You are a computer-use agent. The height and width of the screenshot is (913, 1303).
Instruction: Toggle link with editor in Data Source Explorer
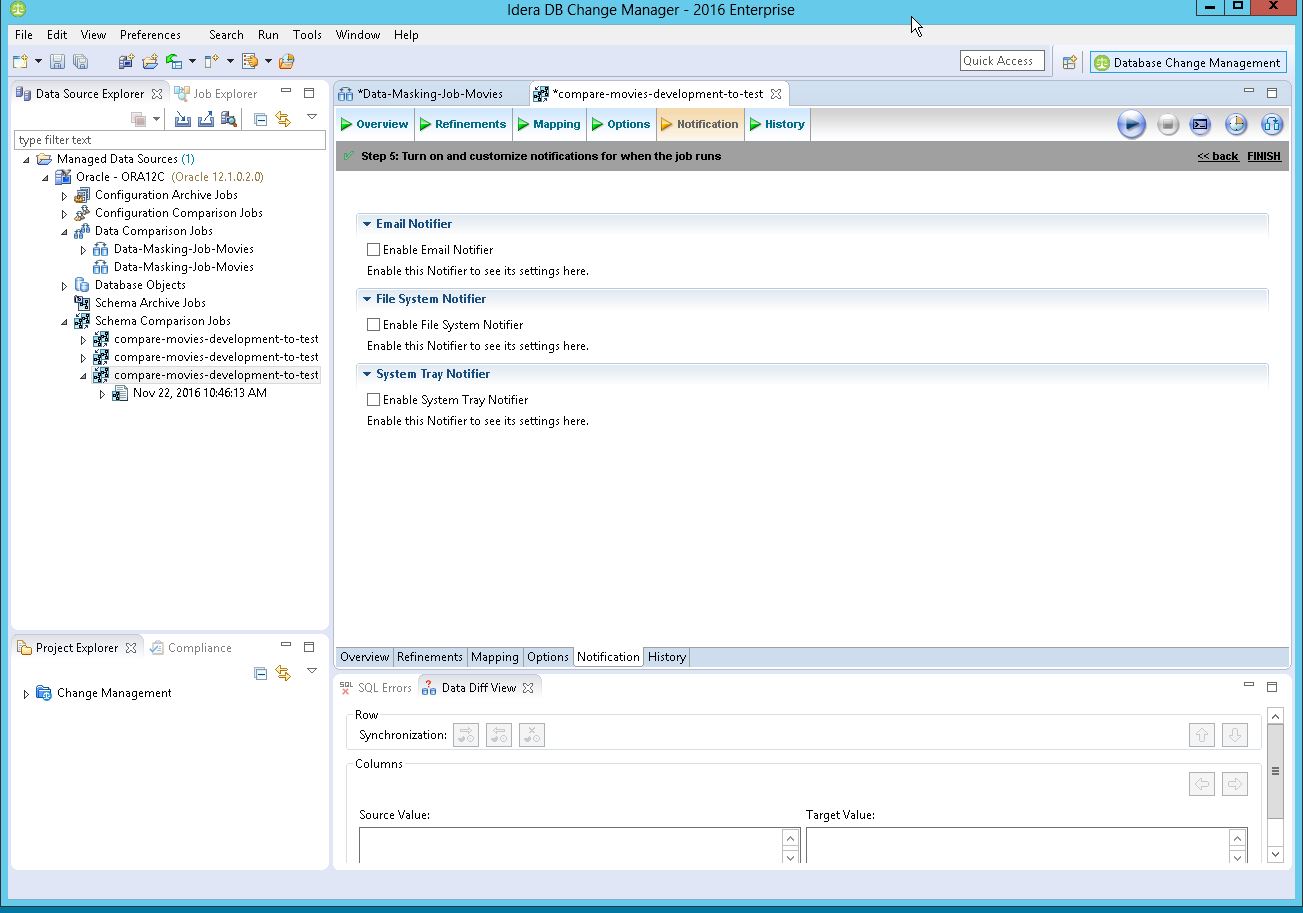283,119
